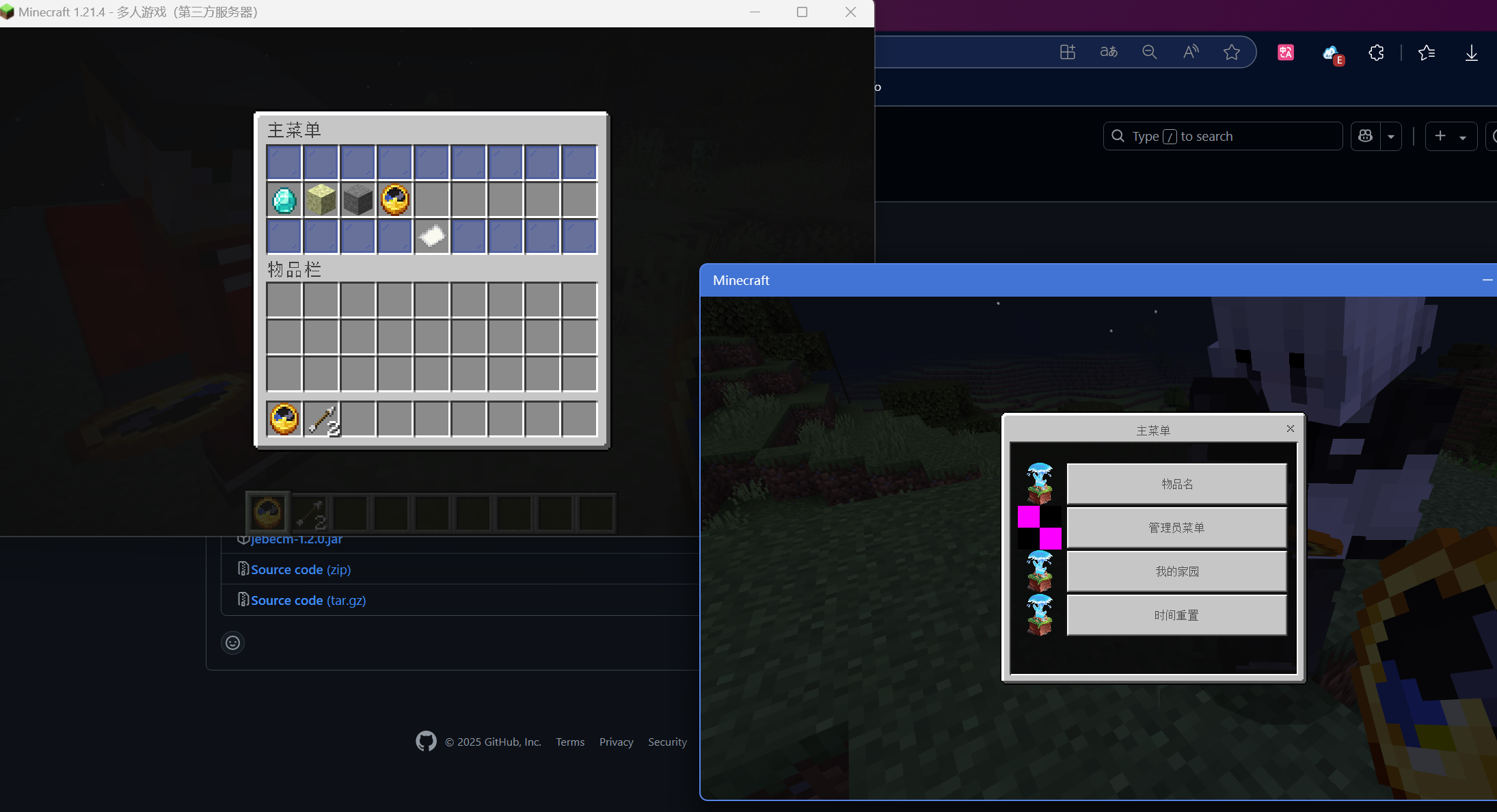This screenshot has width=1497, height=812.
Task: Click first blue glass pane in chest top row
Action: point(284,163)
